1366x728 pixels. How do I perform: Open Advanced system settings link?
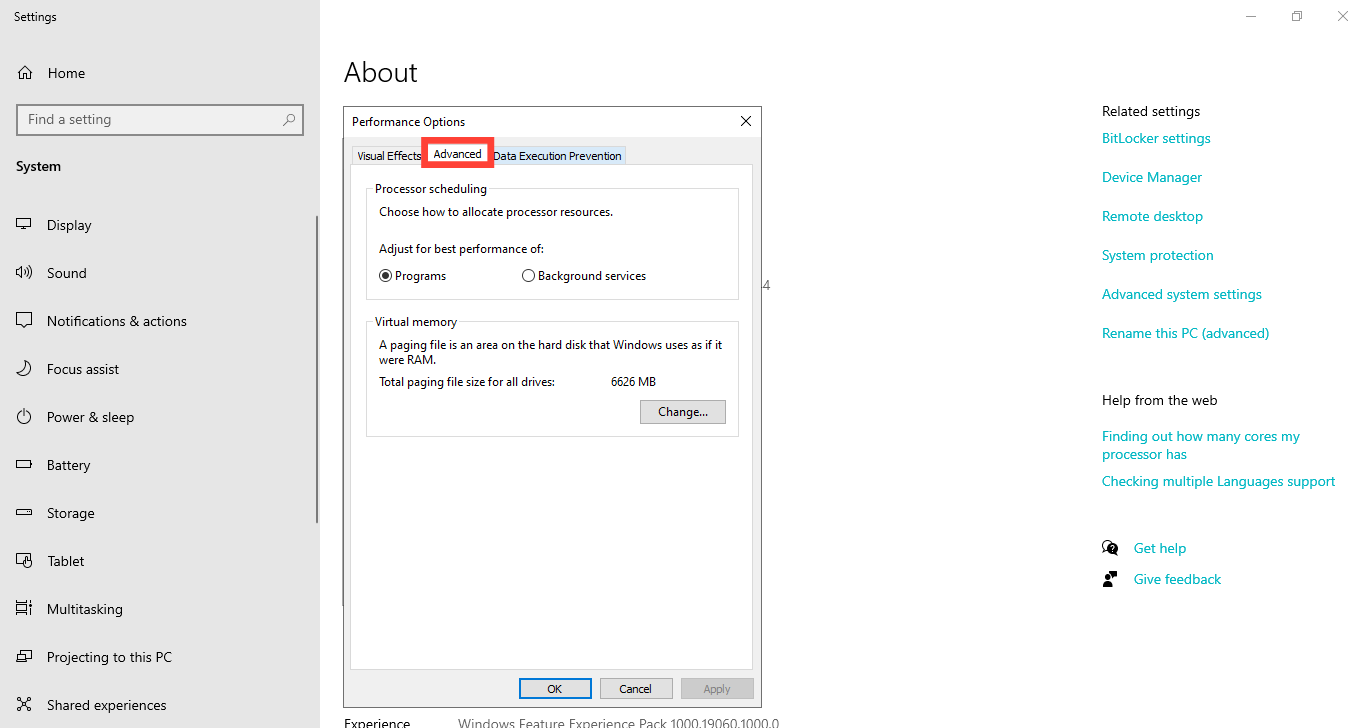[x=1181, y=293]
